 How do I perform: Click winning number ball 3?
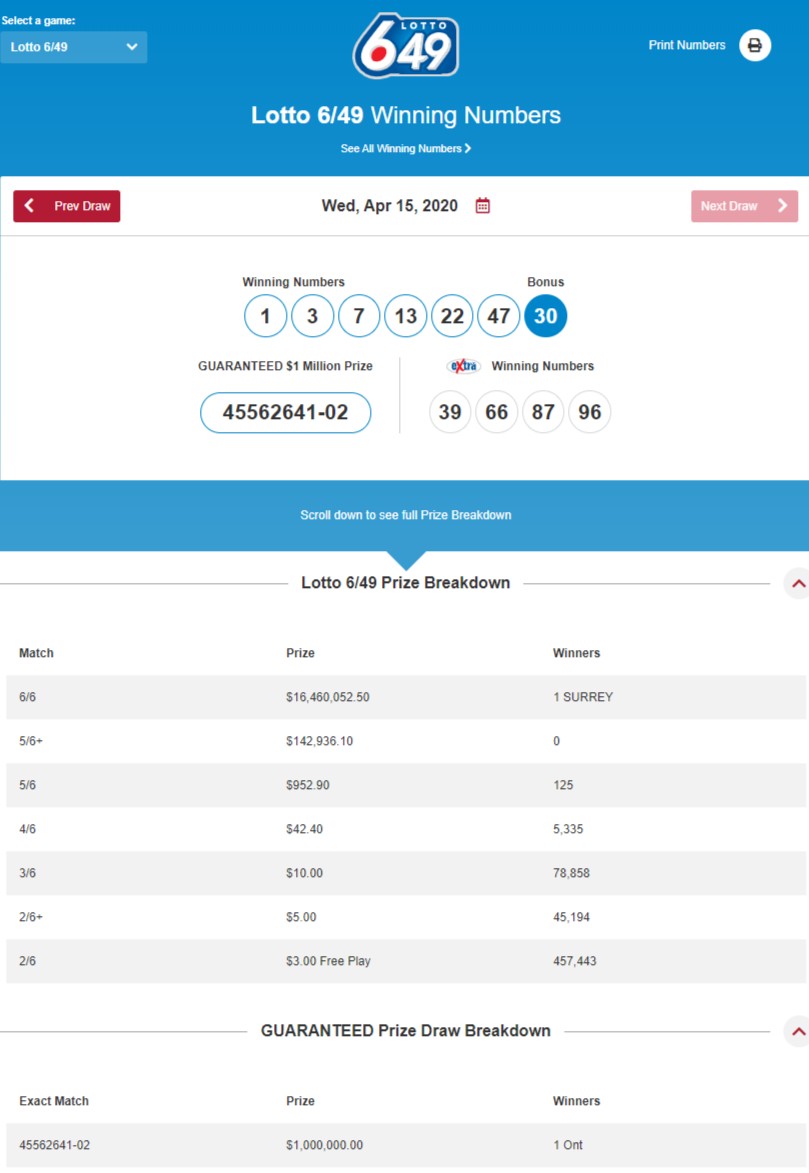312,316
